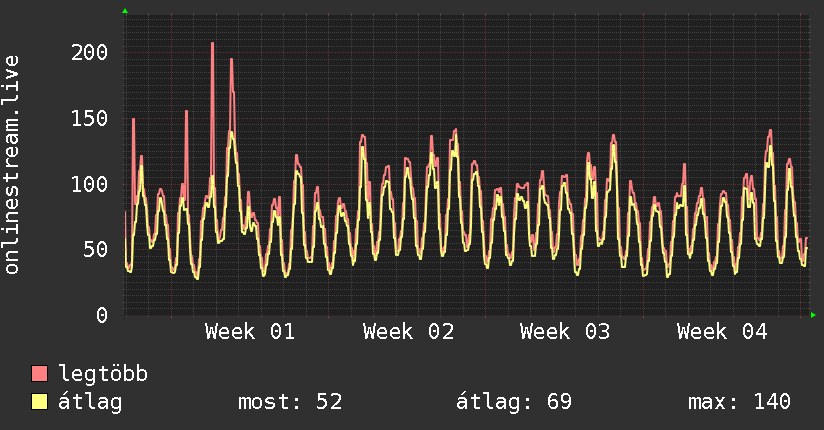Click the Week 02 axis label

point(408,332)
